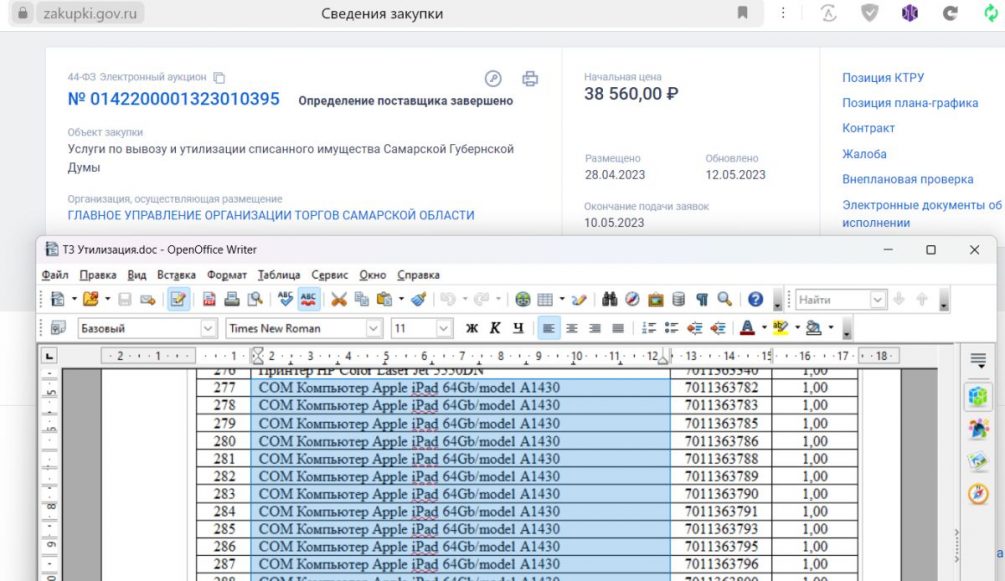Click the font color A swatch
Viewport: 1005px width, 581px height.
tap(746, 328)
